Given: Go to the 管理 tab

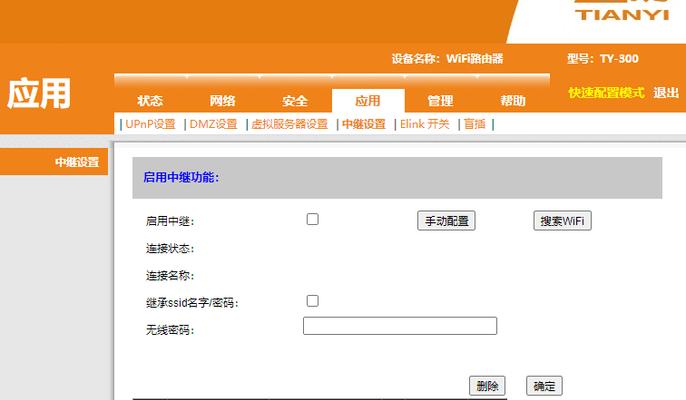Looking at the screenshot, I should pyautogui.click(x=440, y=101).
